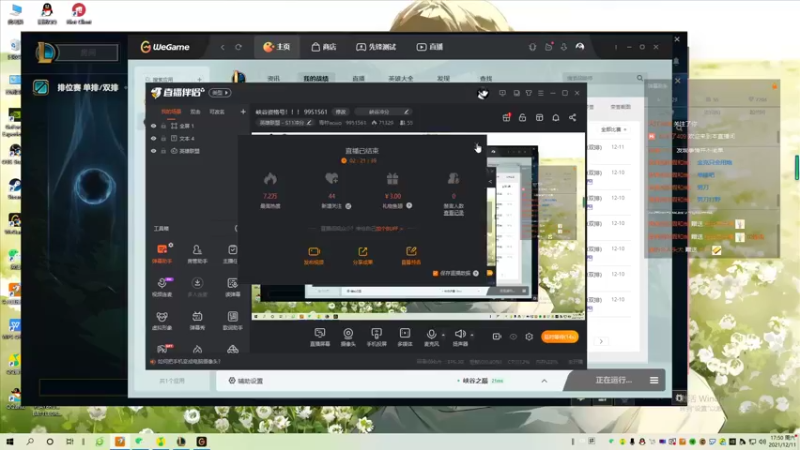This screenshot has width=800, height=450.
Task: Toggle visibility of the 英雄联盟 source
Action: pyautogui.click(x=153, y=151)
